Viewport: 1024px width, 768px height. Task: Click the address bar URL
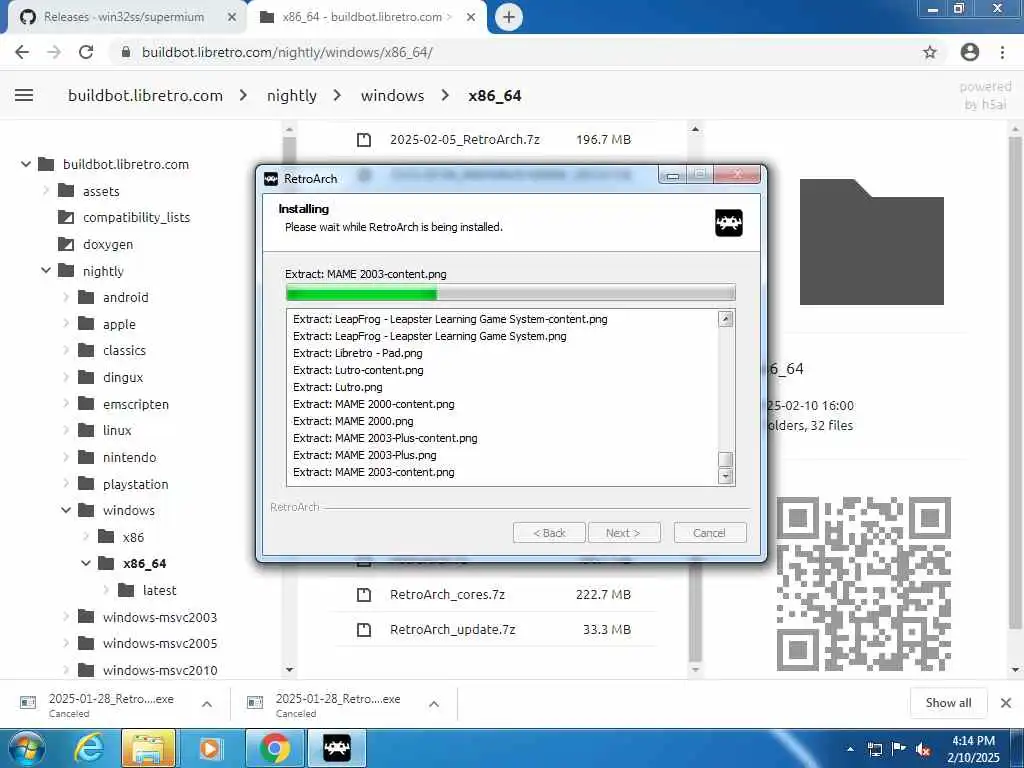pos(287,52)
